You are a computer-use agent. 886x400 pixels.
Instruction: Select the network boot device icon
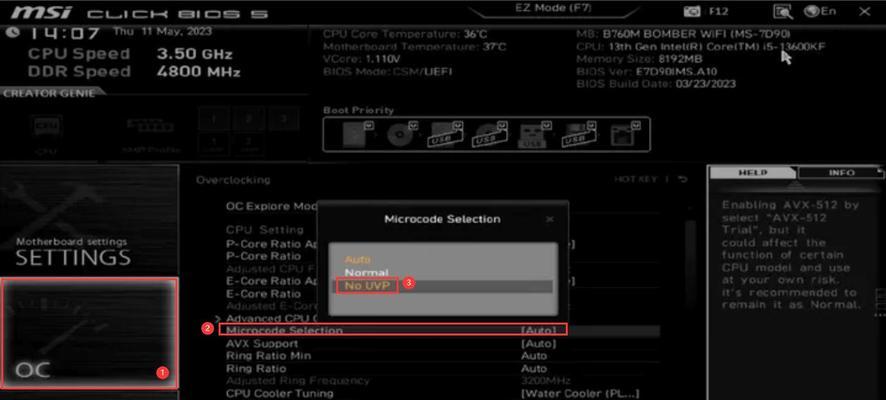pyautogui.click(x=624, y=134)
